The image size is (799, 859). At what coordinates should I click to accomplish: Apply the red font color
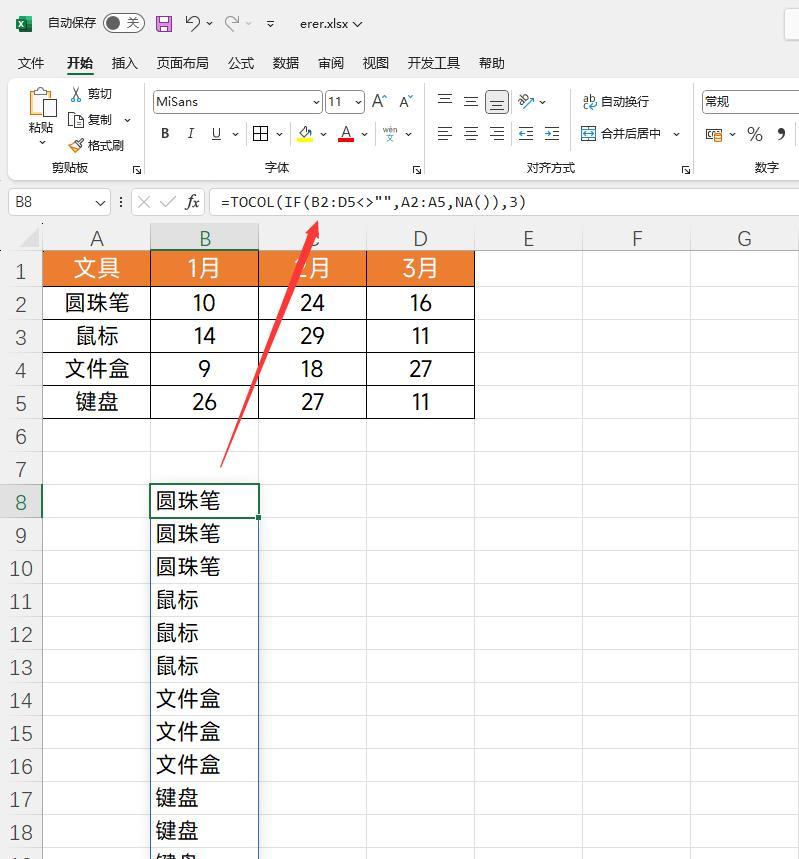[x=346, y=134]
